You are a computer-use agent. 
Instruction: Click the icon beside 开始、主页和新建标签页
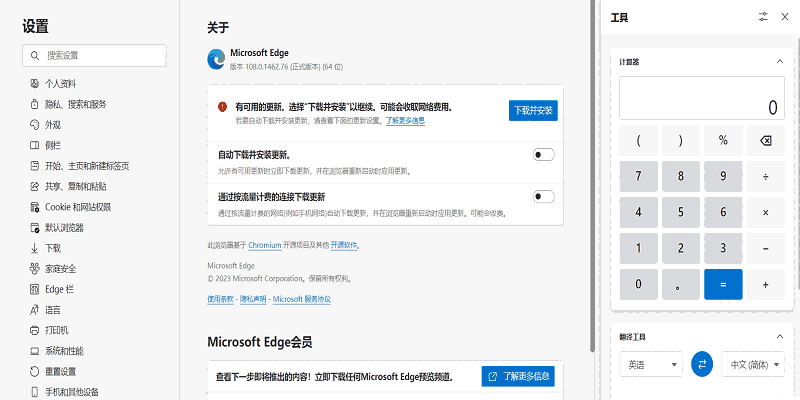coord(35,166)
